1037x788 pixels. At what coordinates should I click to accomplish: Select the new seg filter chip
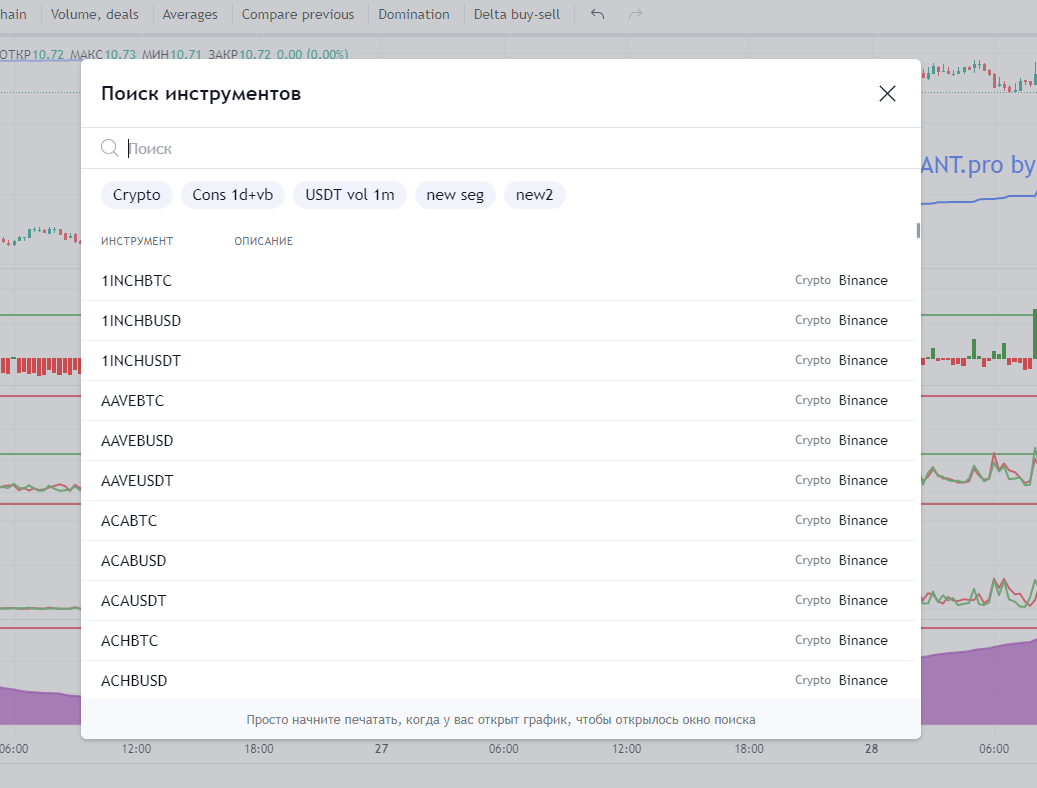click(455, 195)
